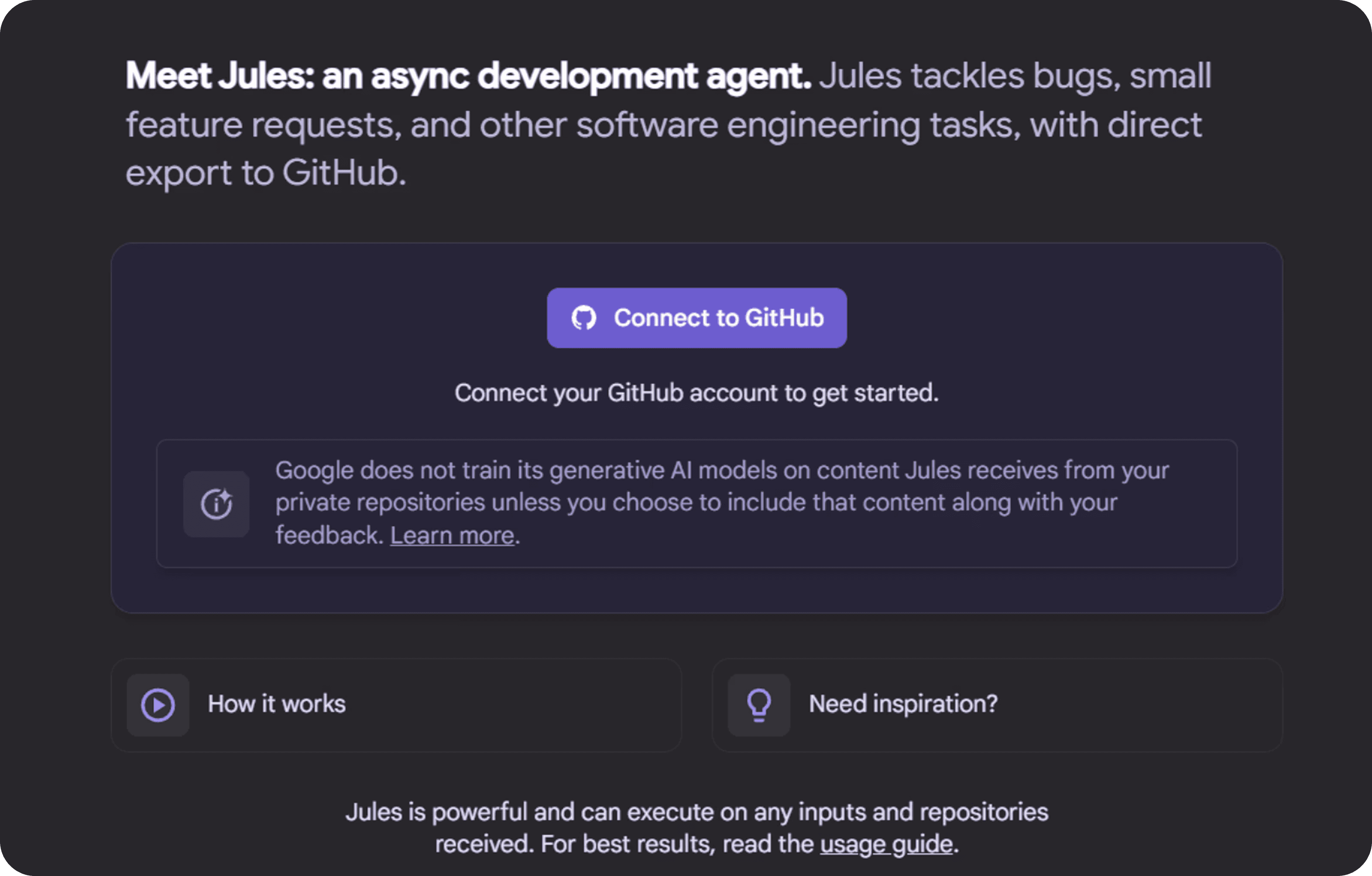Click the GitHub octocat icon

(583, 318)
